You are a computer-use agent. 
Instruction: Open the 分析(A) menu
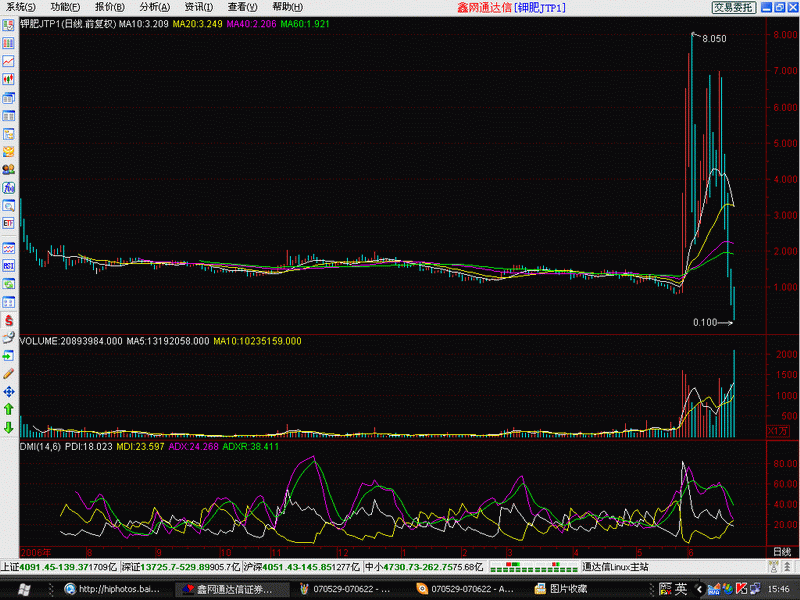(x=154, y=7)
